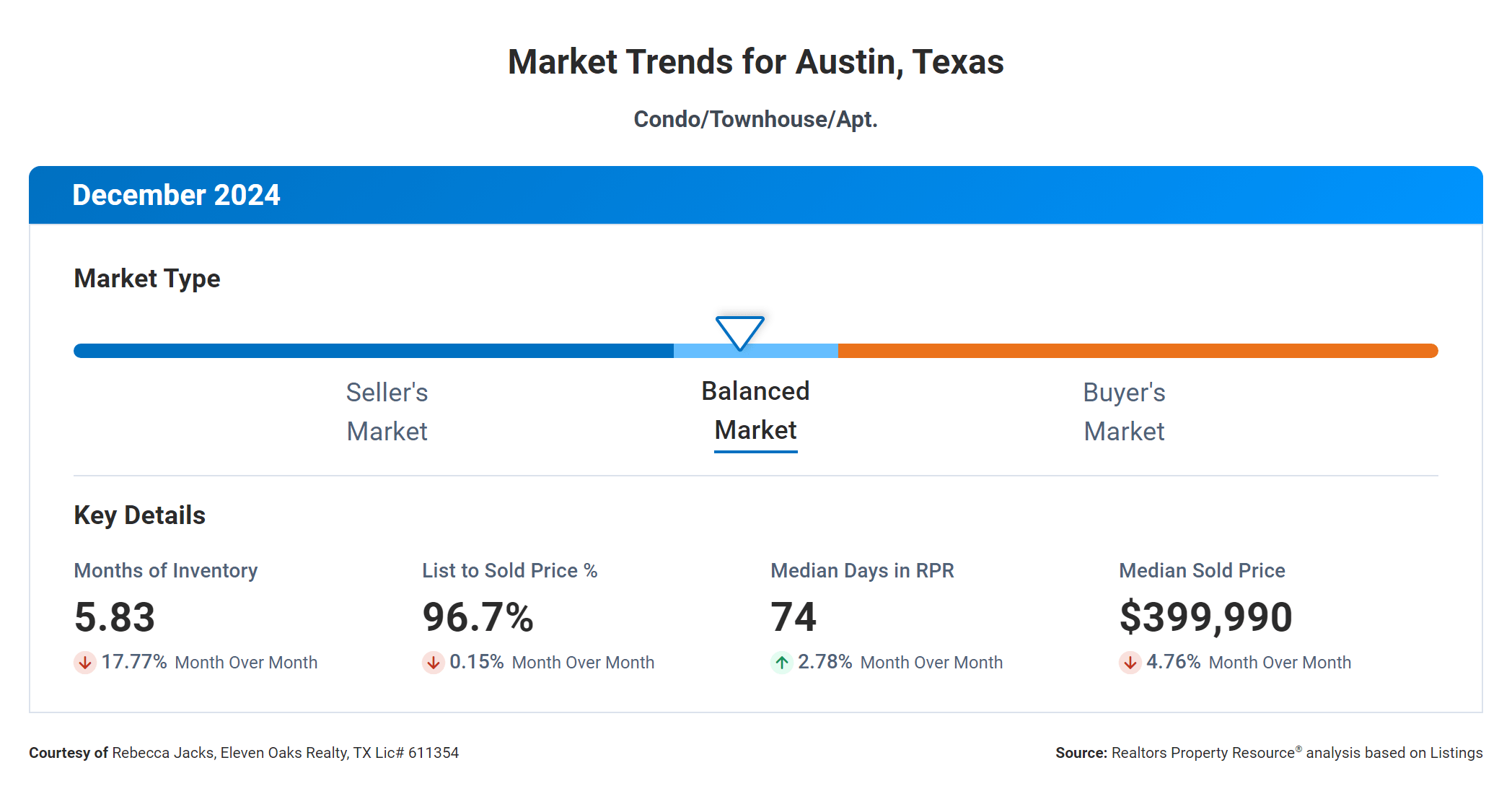Click the red down arrow beside 4.76%
Screen dimensions: 1512x794
click(1130, 662)
